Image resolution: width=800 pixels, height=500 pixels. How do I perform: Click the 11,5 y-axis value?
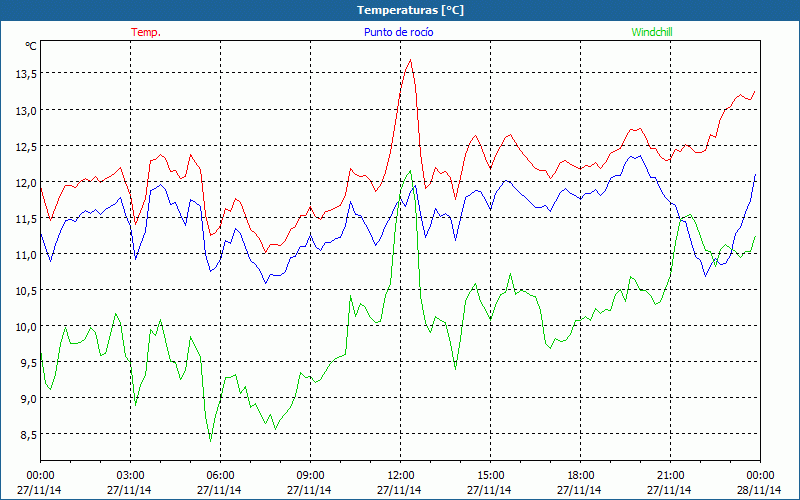pos(26,218)
